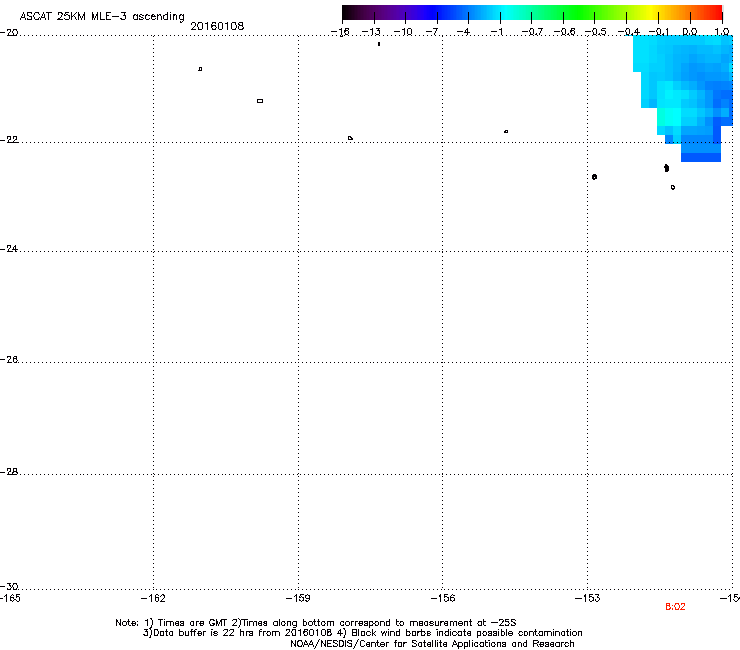The height and width of the screenshot is (650, 740).
Task: Click longitude axis label -159
Action: coord(298,599)
